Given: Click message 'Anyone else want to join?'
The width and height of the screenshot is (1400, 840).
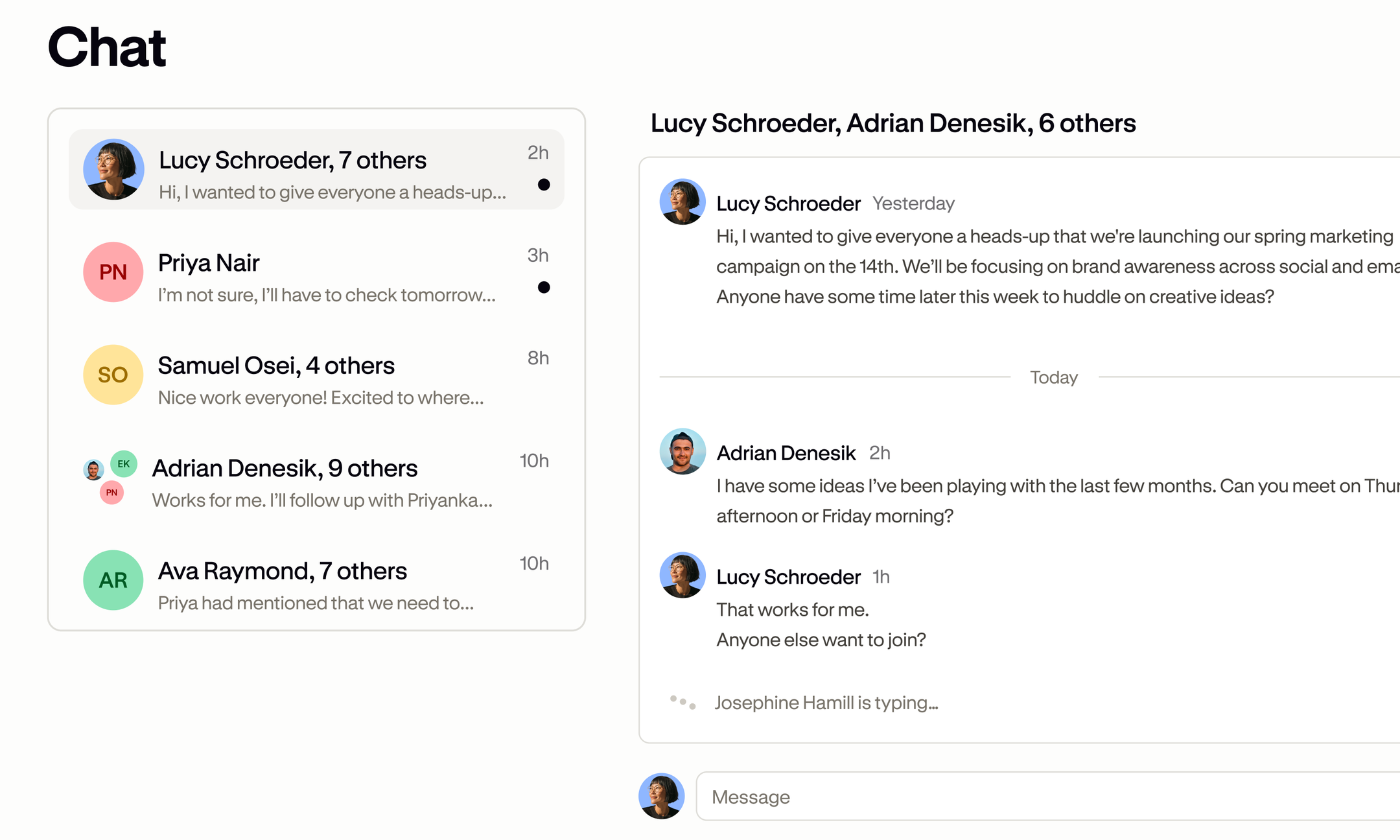Looking at the screenshot, I should click(x=821, y=640).
